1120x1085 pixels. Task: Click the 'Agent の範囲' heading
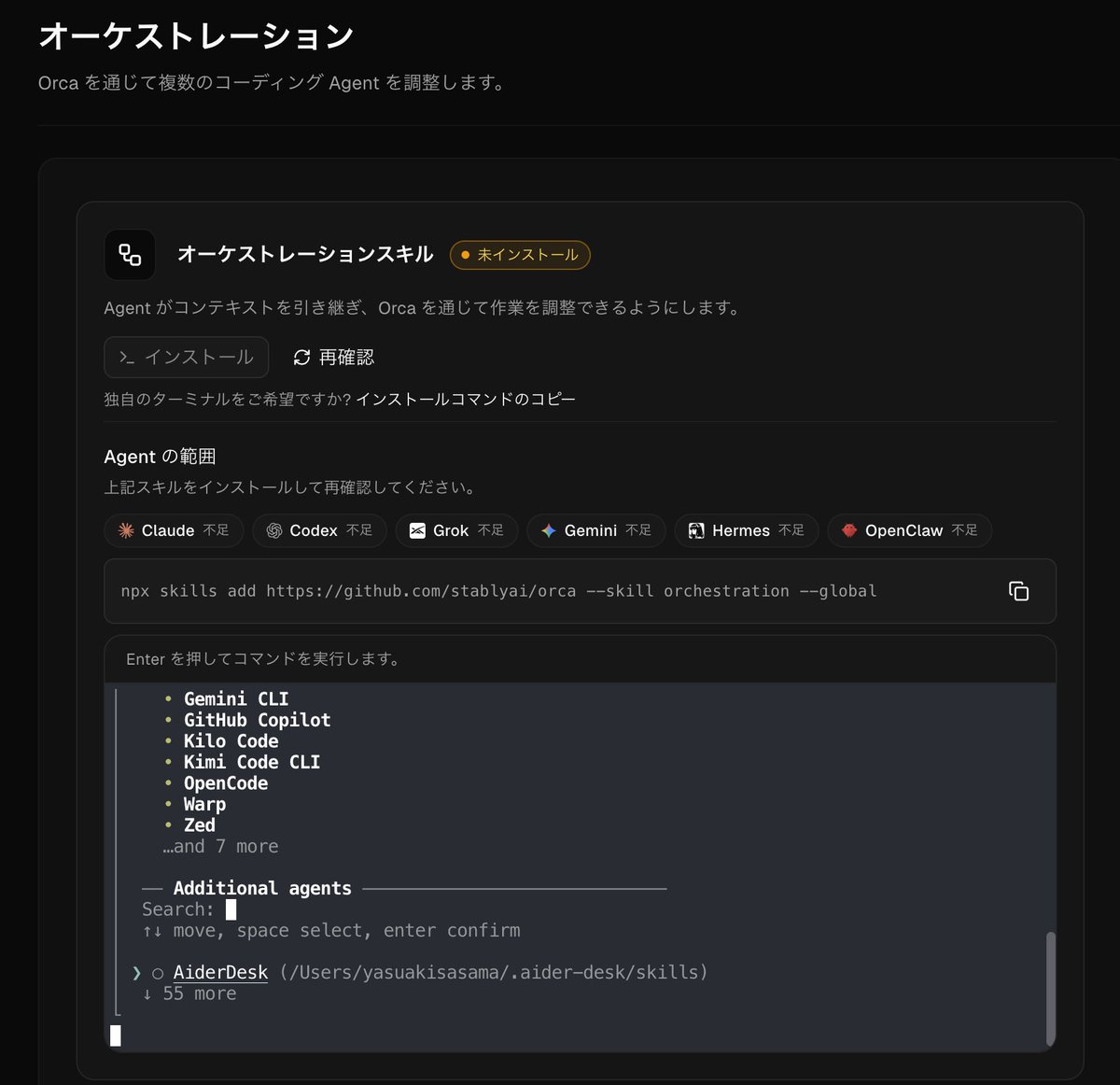click(160, 457)
